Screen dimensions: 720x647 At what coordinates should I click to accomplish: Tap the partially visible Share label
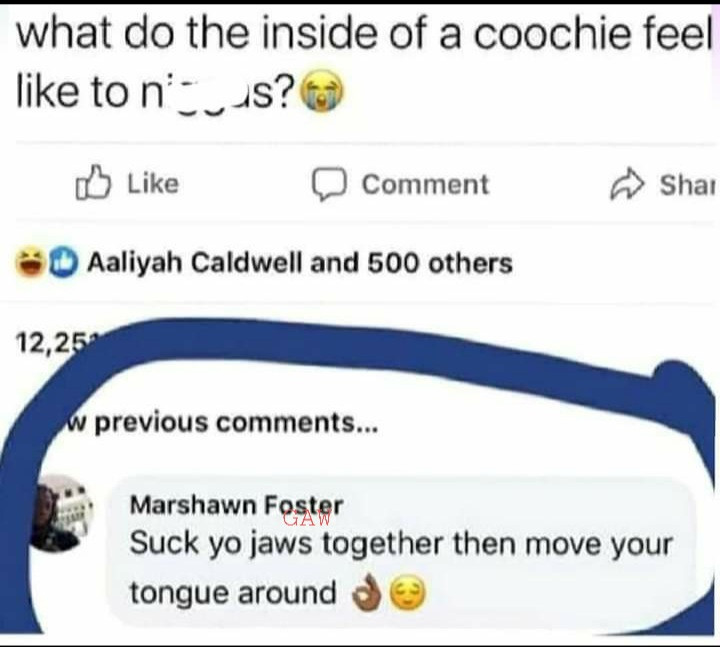(687, 185)
